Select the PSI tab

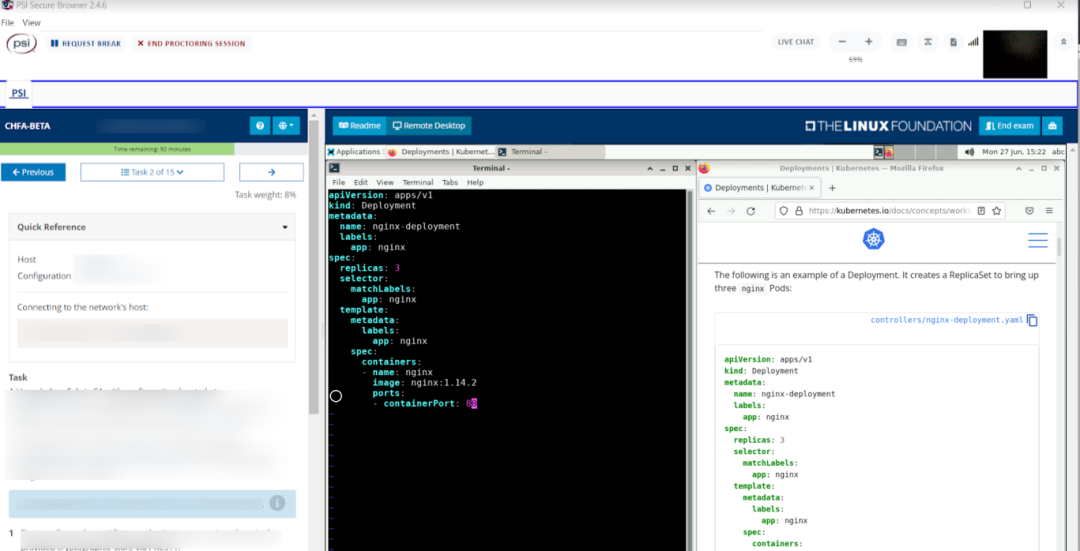pos(19,93)
